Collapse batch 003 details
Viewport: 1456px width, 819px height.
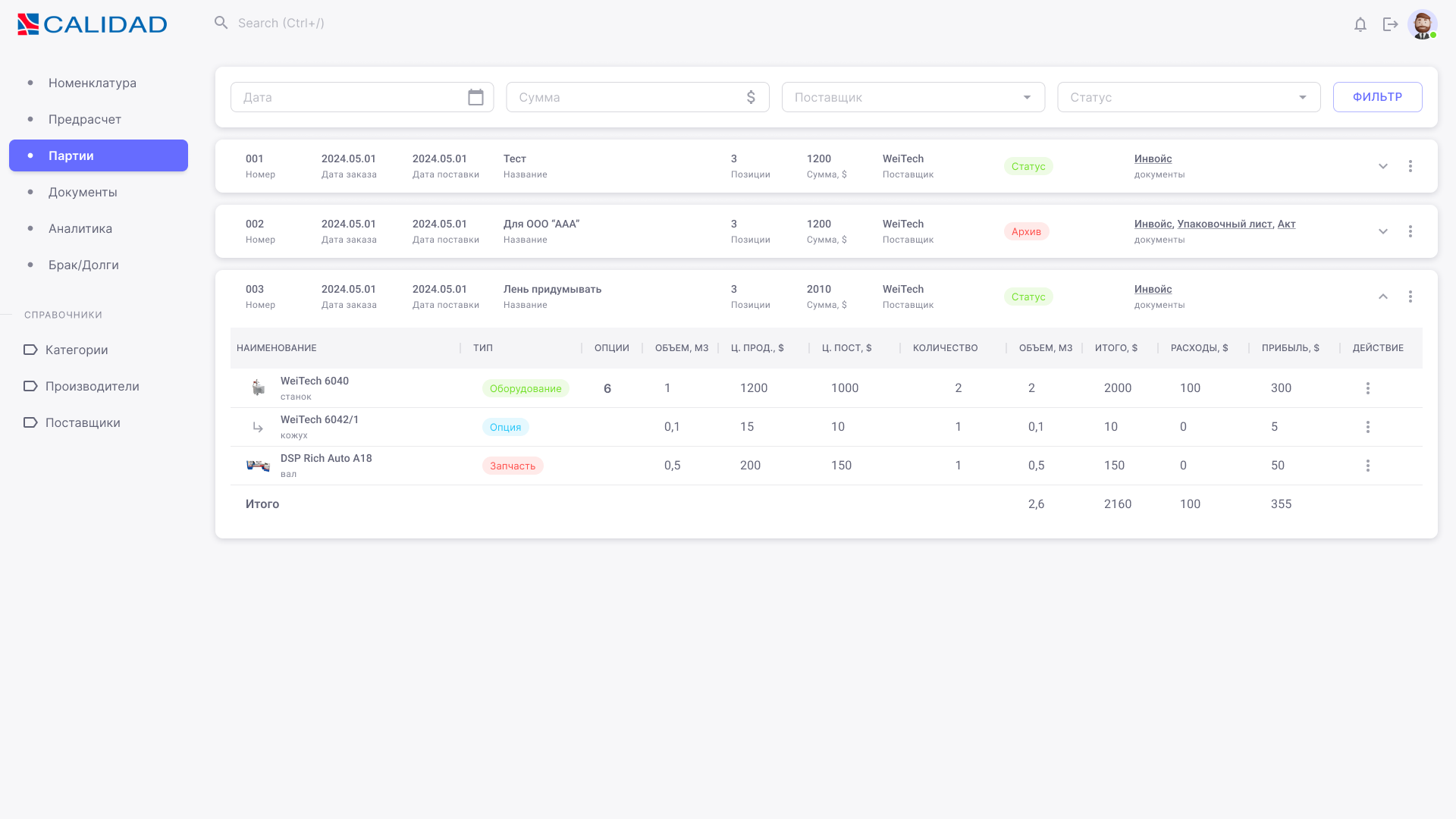click(x=1383, y=297)
